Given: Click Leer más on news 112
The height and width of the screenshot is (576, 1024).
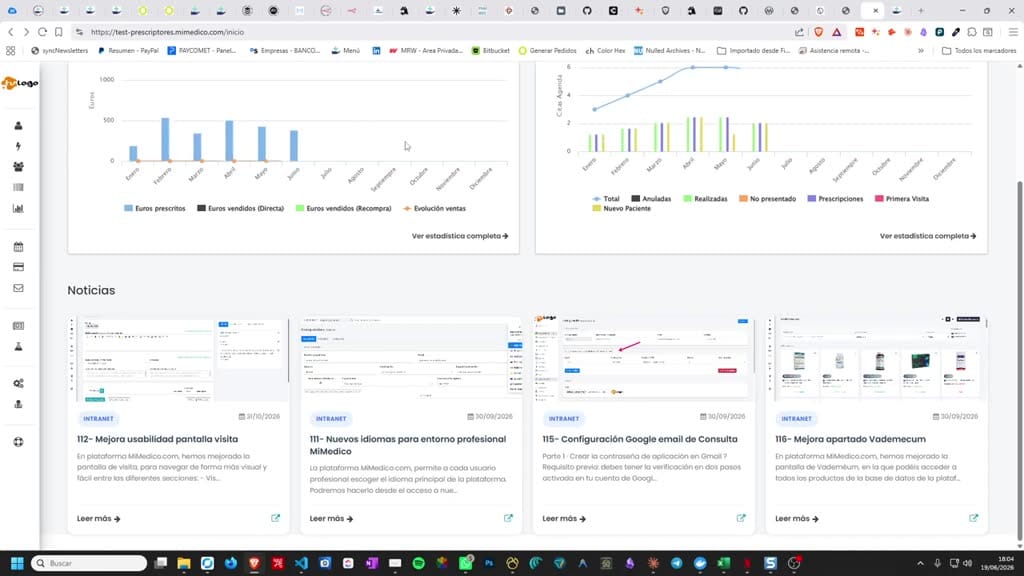Looking at the screenshot, I should [x=99, y=519].
